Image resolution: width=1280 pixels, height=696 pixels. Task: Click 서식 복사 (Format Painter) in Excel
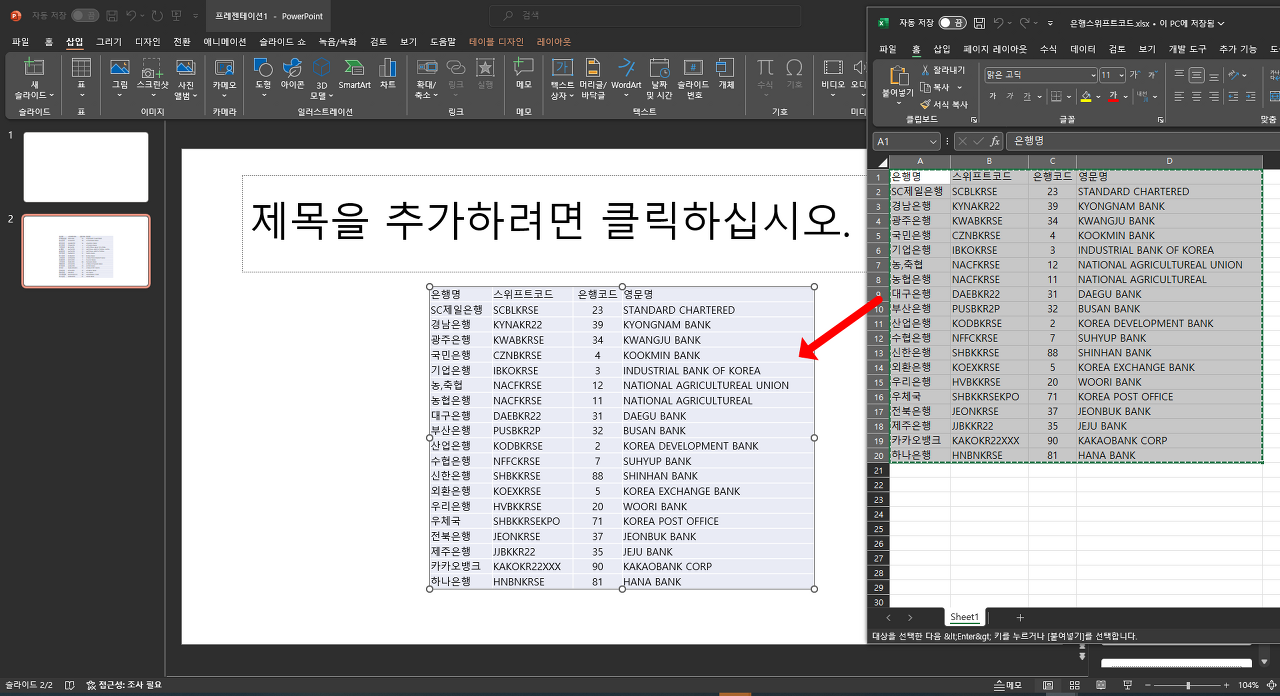944,104
